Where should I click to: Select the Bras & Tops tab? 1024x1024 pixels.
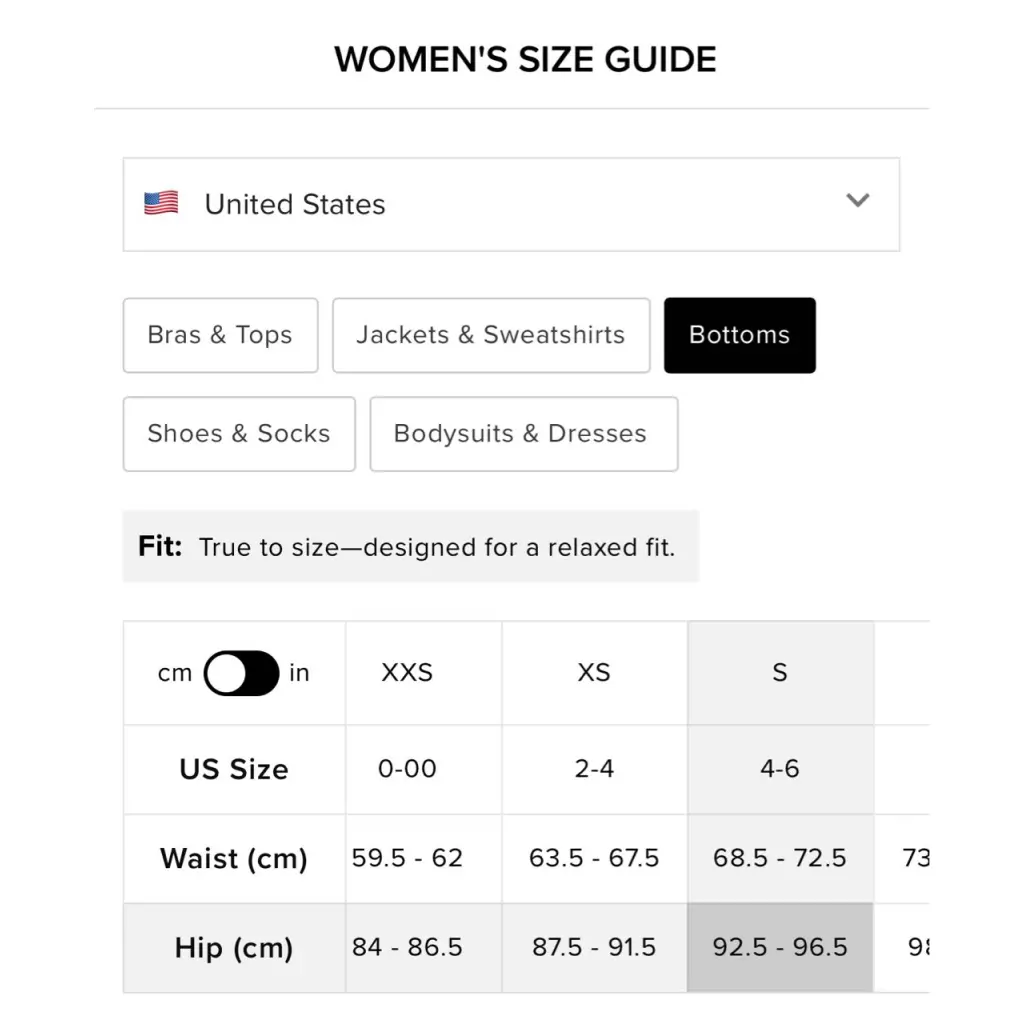coord(221,335)
